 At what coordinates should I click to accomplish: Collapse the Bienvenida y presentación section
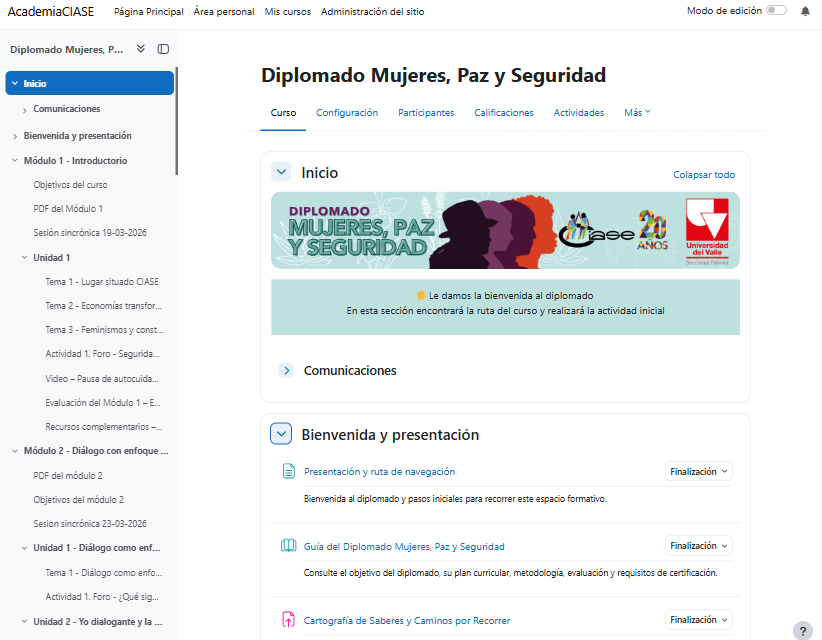281,434
